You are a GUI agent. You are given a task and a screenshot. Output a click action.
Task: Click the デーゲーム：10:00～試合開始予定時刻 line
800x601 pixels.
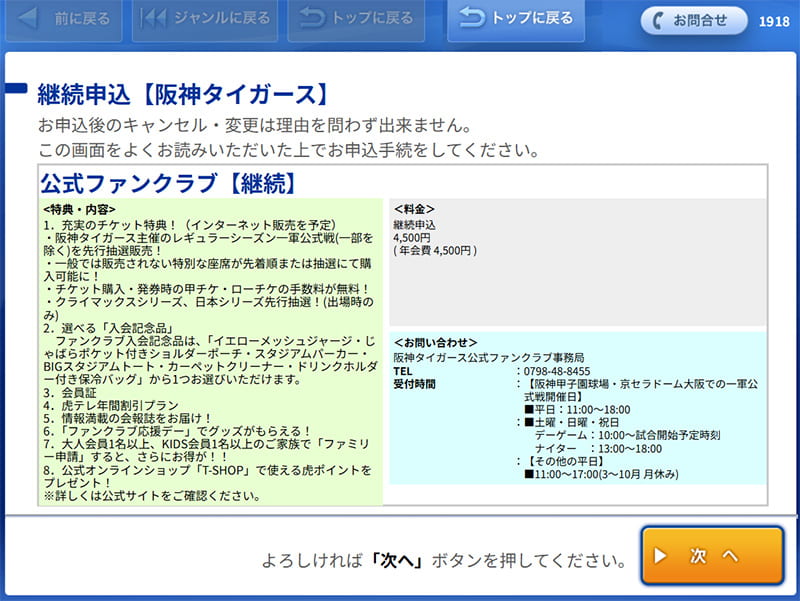click(x=628, y=435)
